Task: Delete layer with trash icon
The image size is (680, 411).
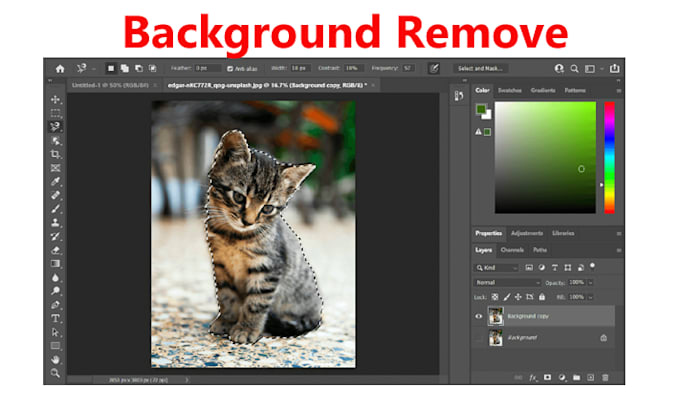Action: click(x=605, y=378)
